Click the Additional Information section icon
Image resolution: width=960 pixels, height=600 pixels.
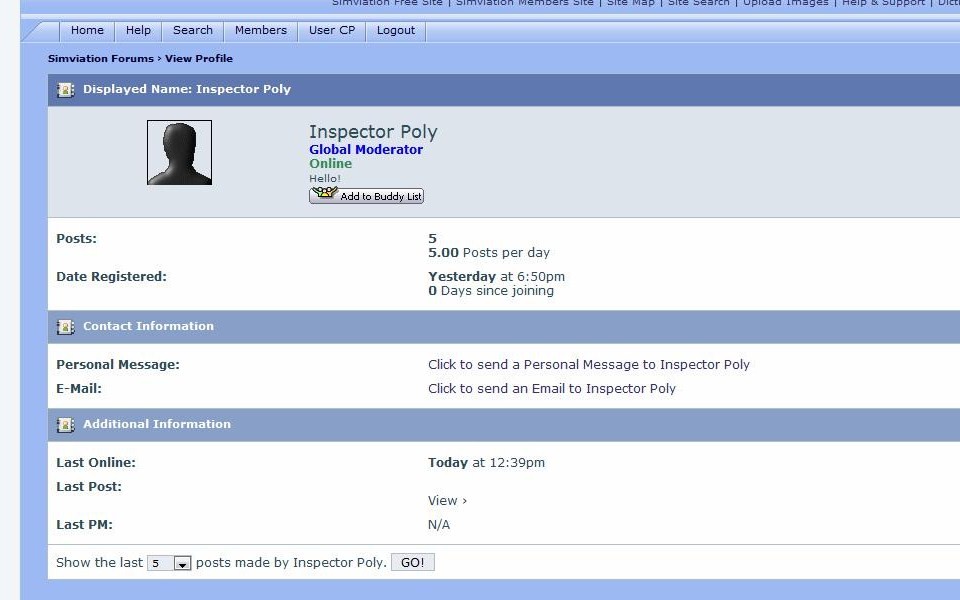tap(66, 425)
